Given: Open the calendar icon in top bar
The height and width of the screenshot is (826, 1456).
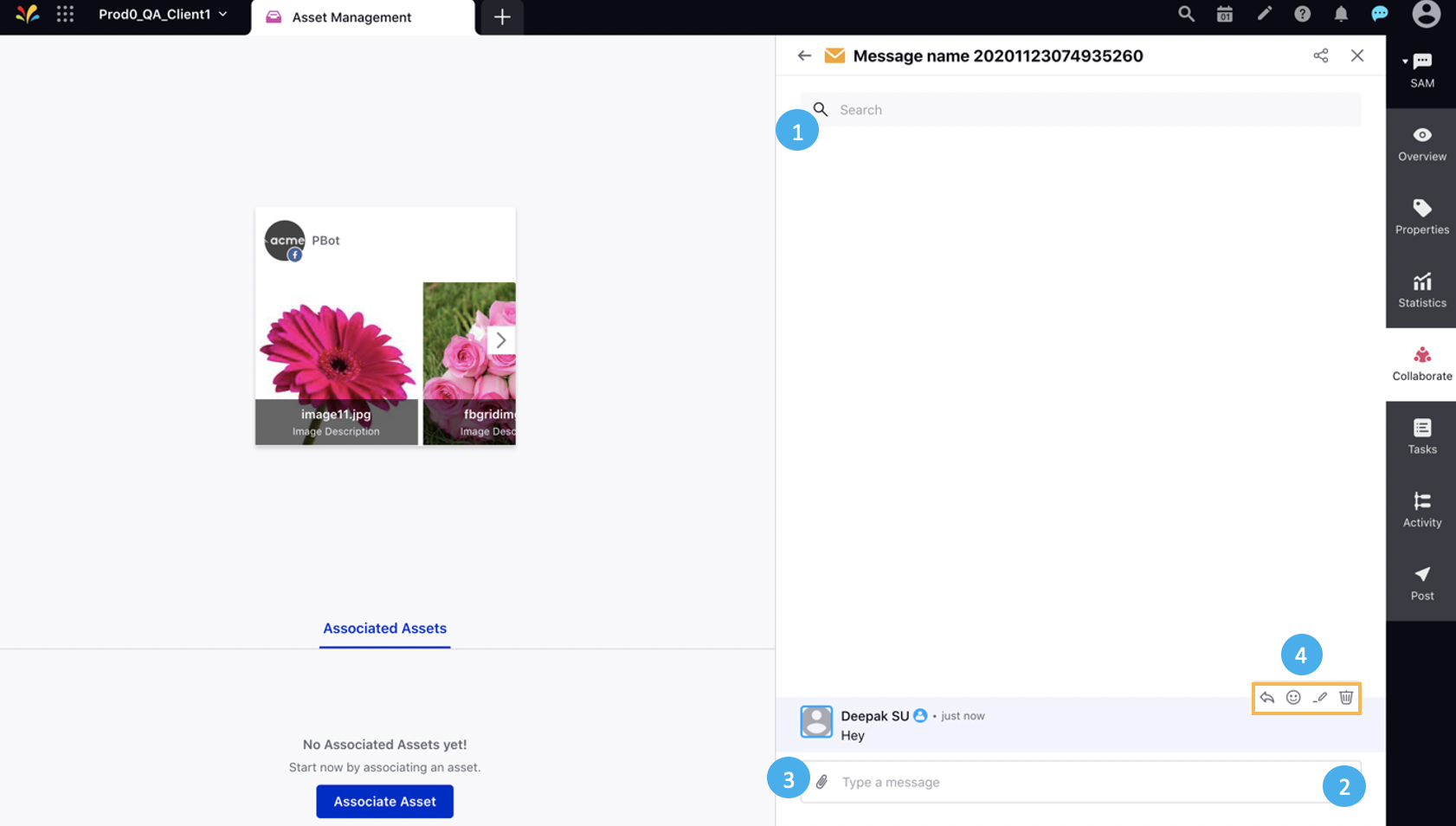Looking at the screenshot, I should pos(1225,14).
